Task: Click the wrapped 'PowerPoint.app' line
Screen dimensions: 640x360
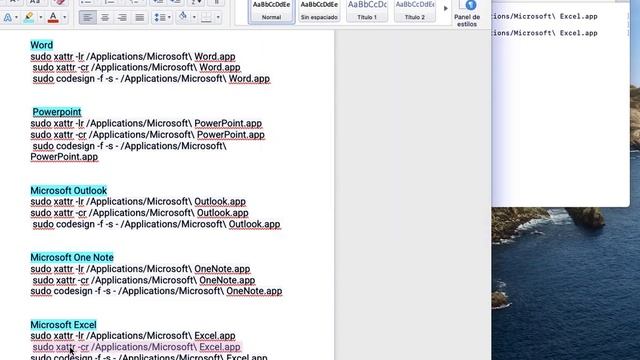Action: (64, 157)
